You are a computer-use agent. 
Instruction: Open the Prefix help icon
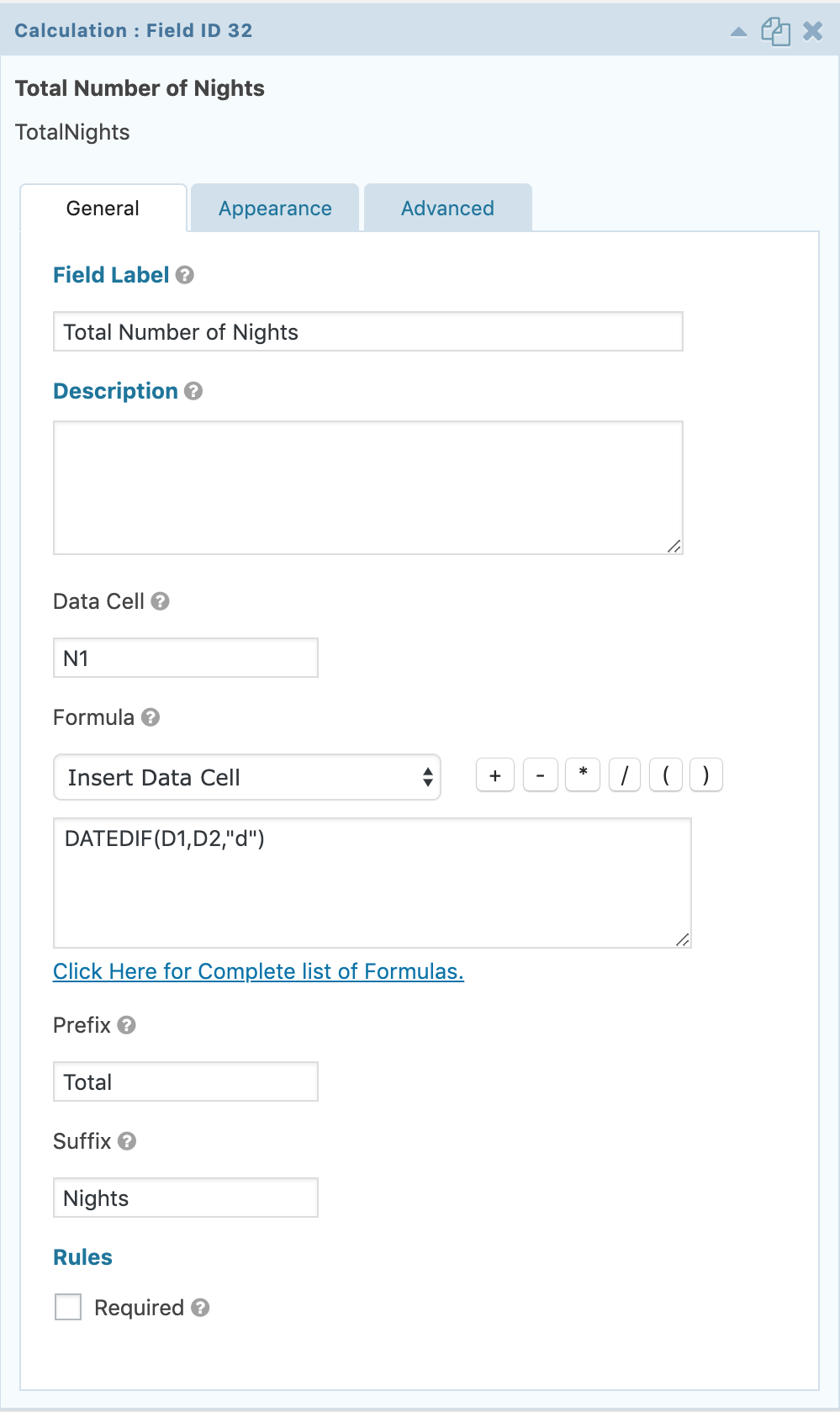pos(126,1025)
